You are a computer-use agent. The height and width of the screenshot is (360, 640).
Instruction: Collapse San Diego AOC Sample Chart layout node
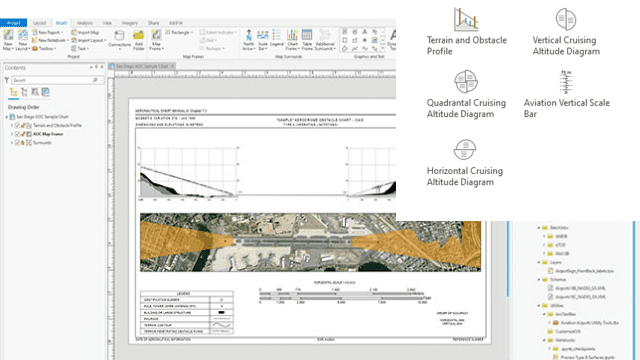7,117
